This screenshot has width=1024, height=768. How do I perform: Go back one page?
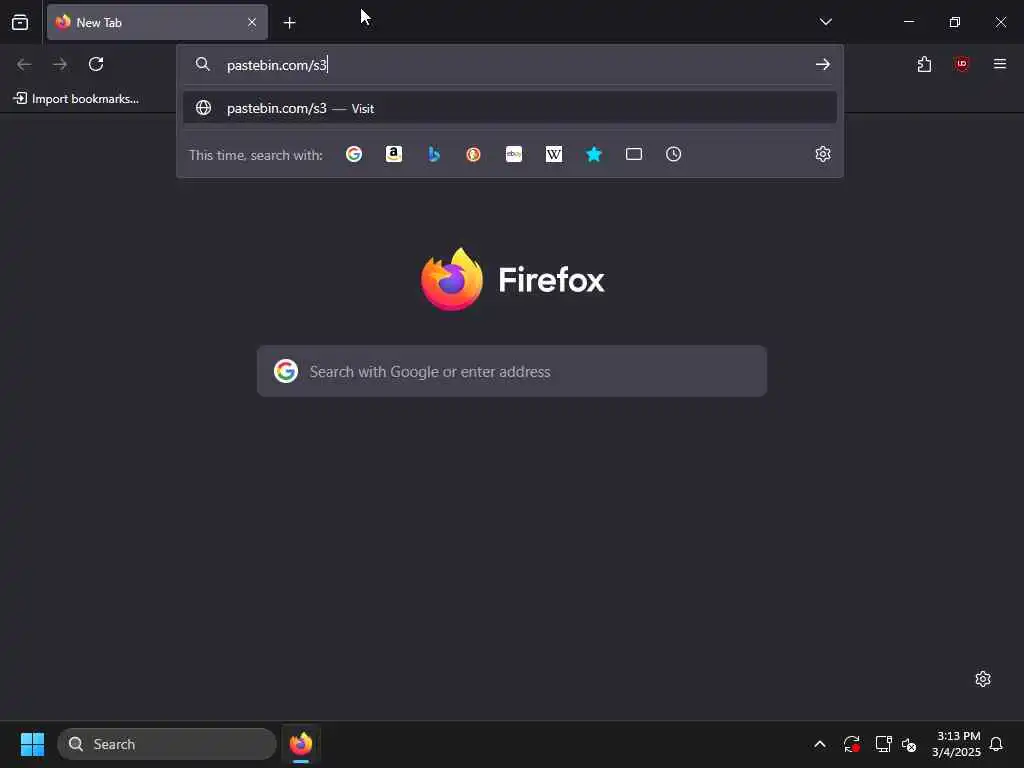tap(24, 64)
